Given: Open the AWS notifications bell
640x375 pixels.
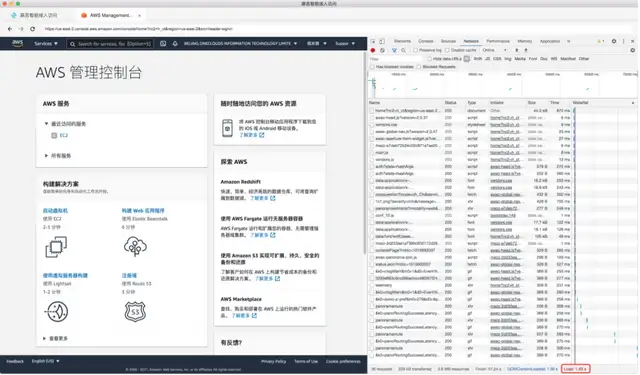Looking at the screenshot, I should coord(176,43).
